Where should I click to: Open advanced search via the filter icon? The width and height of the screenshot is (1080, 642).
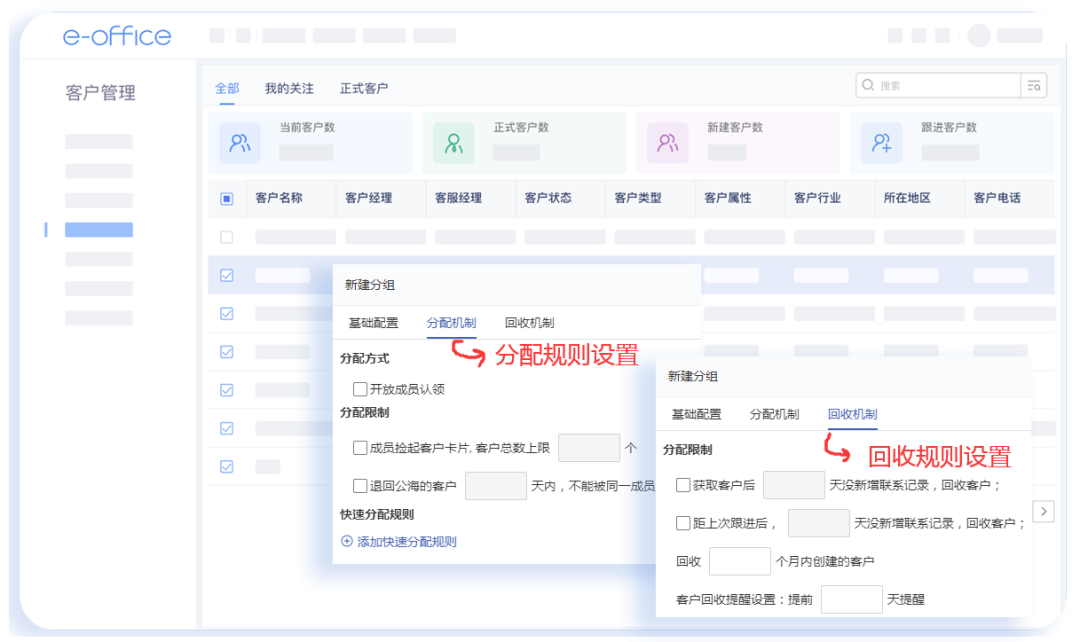1034,85
